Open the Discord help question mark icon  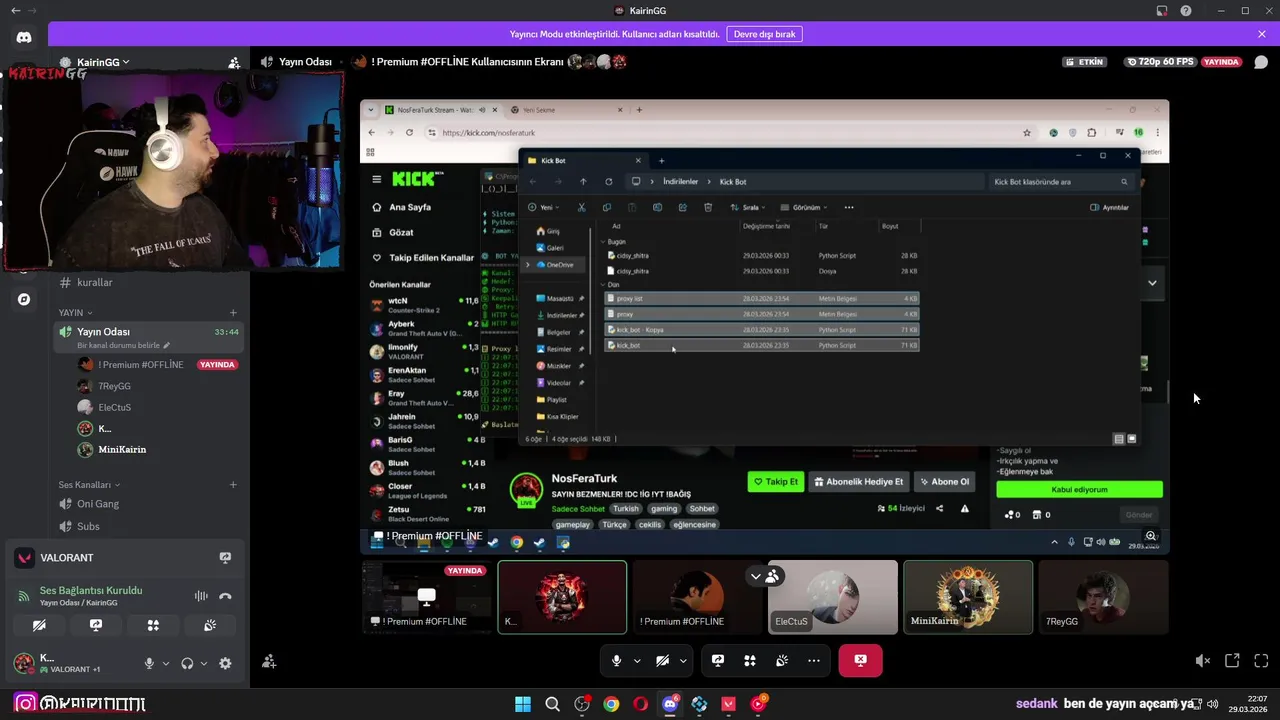pos(1186,11)
